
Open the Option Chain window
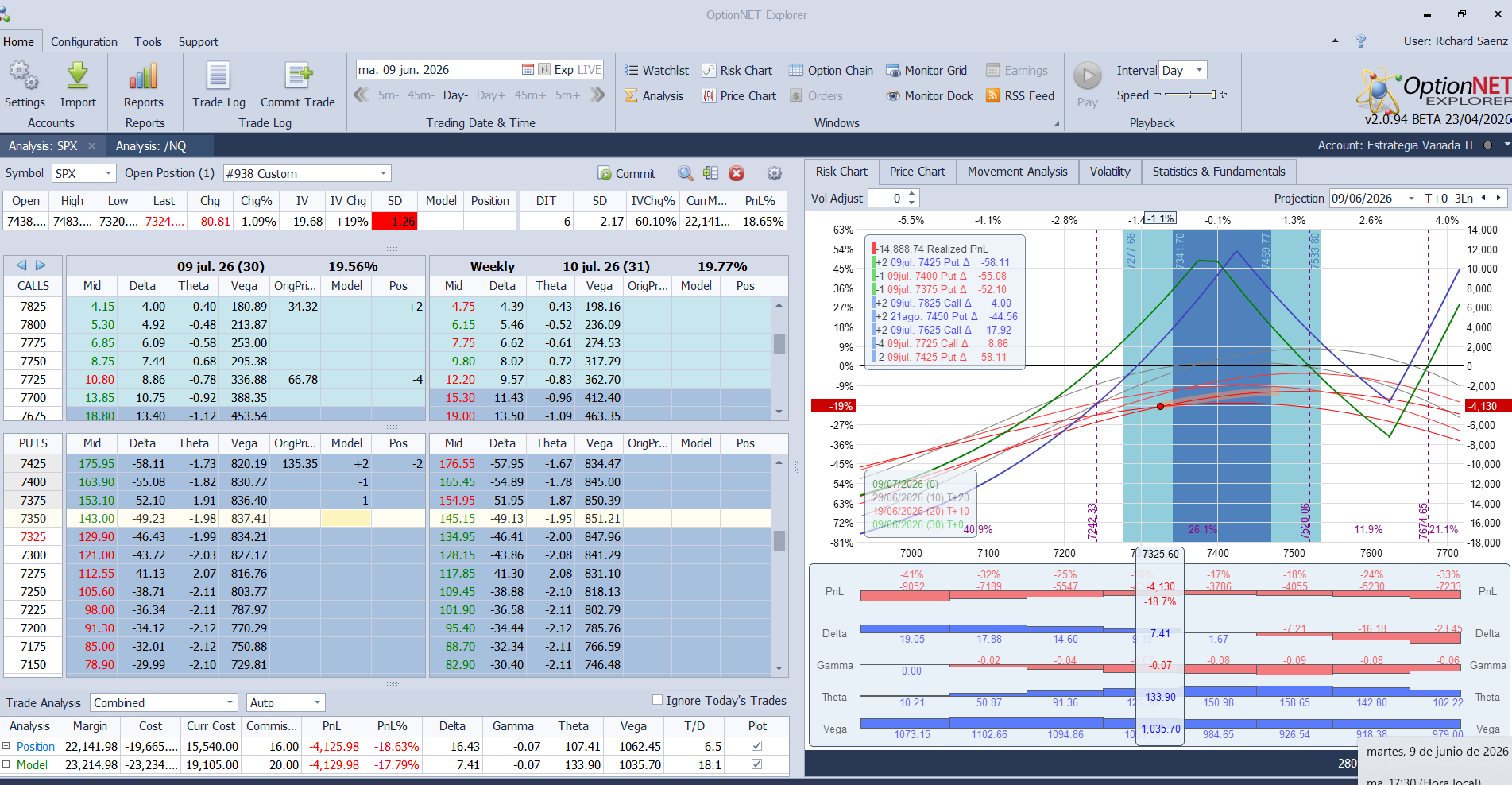point(830,70)
